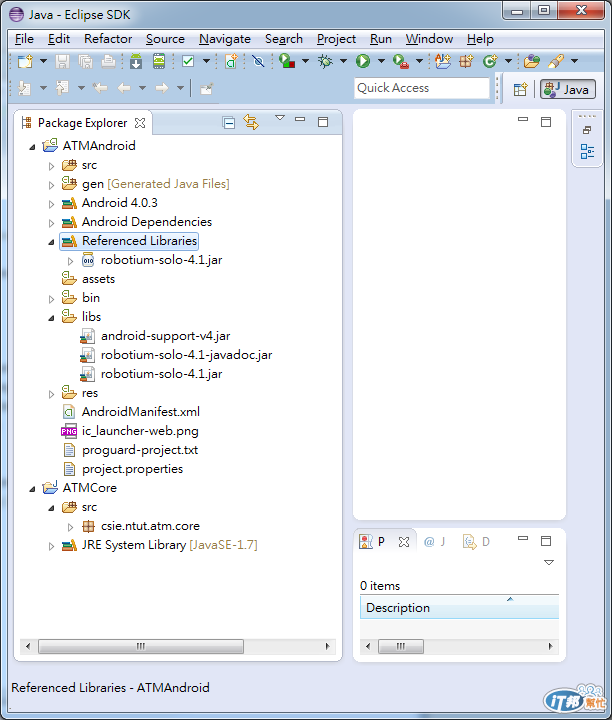This screenshot has height=720, width=612.
Task: Click Collapse All in Package Explorer
Action: click(x=229, y=123)
